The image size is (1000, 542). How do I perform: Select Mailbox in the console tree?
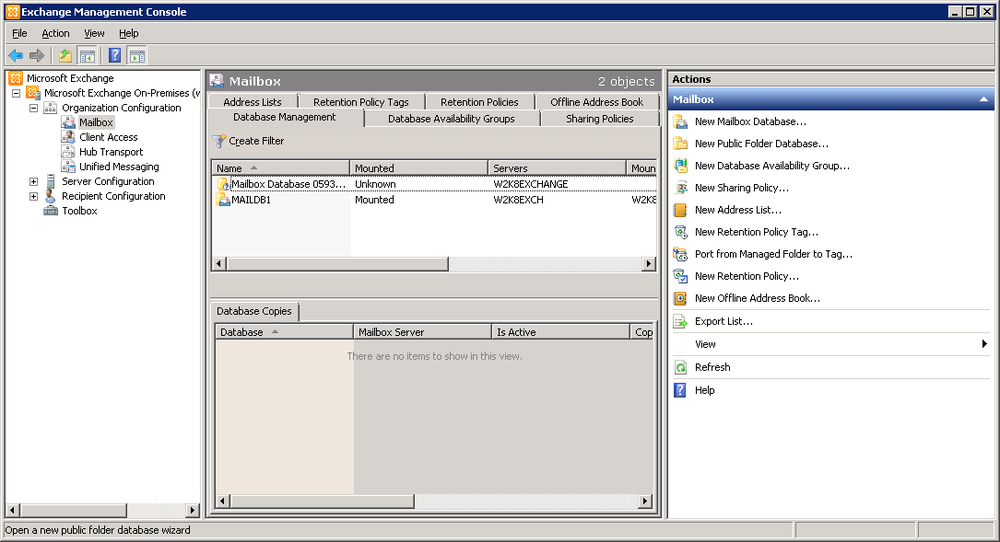coord(96,122)
